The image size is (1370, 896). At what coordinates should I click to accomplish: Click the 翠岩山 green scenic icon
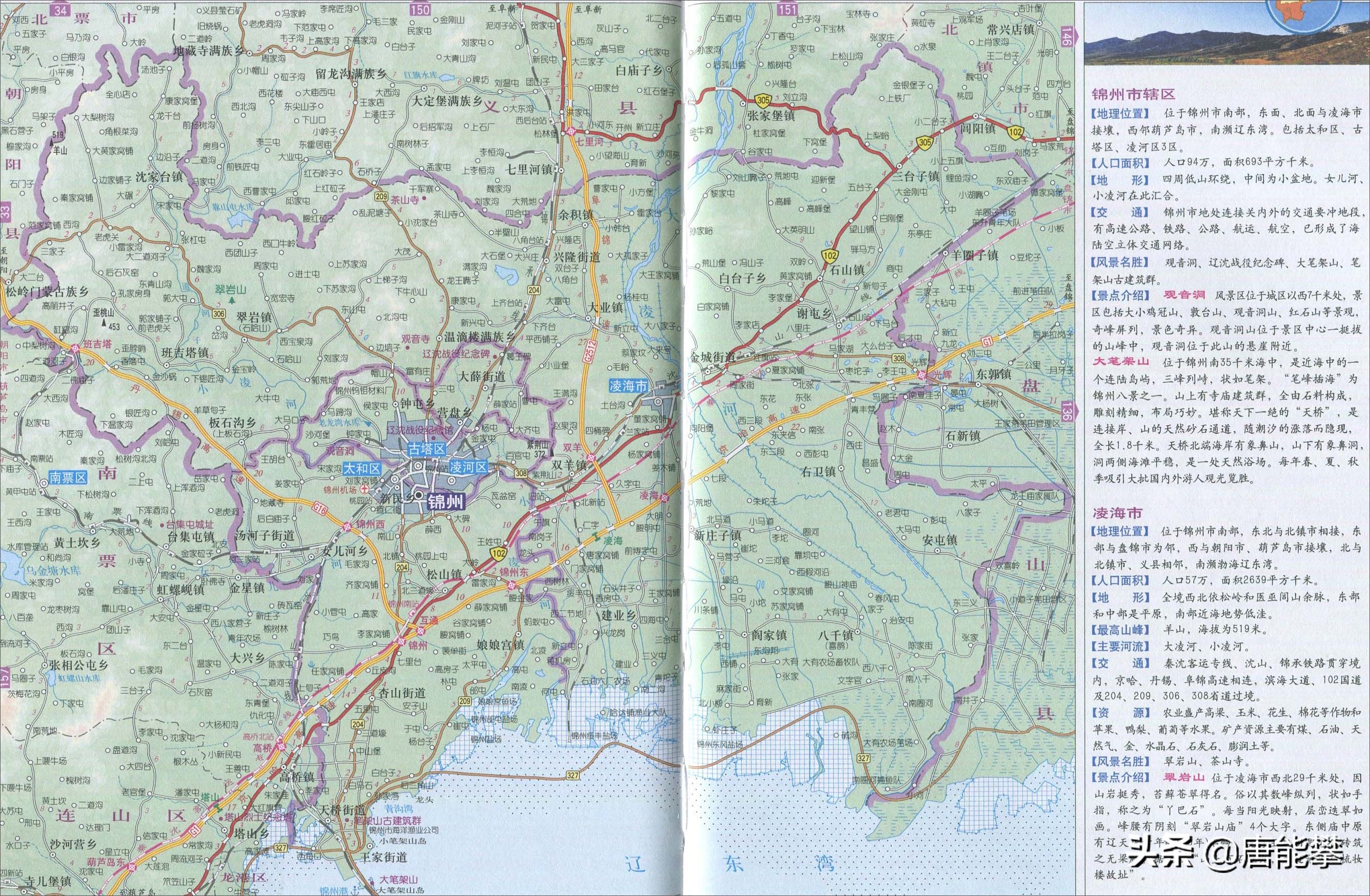coord(231,300)
